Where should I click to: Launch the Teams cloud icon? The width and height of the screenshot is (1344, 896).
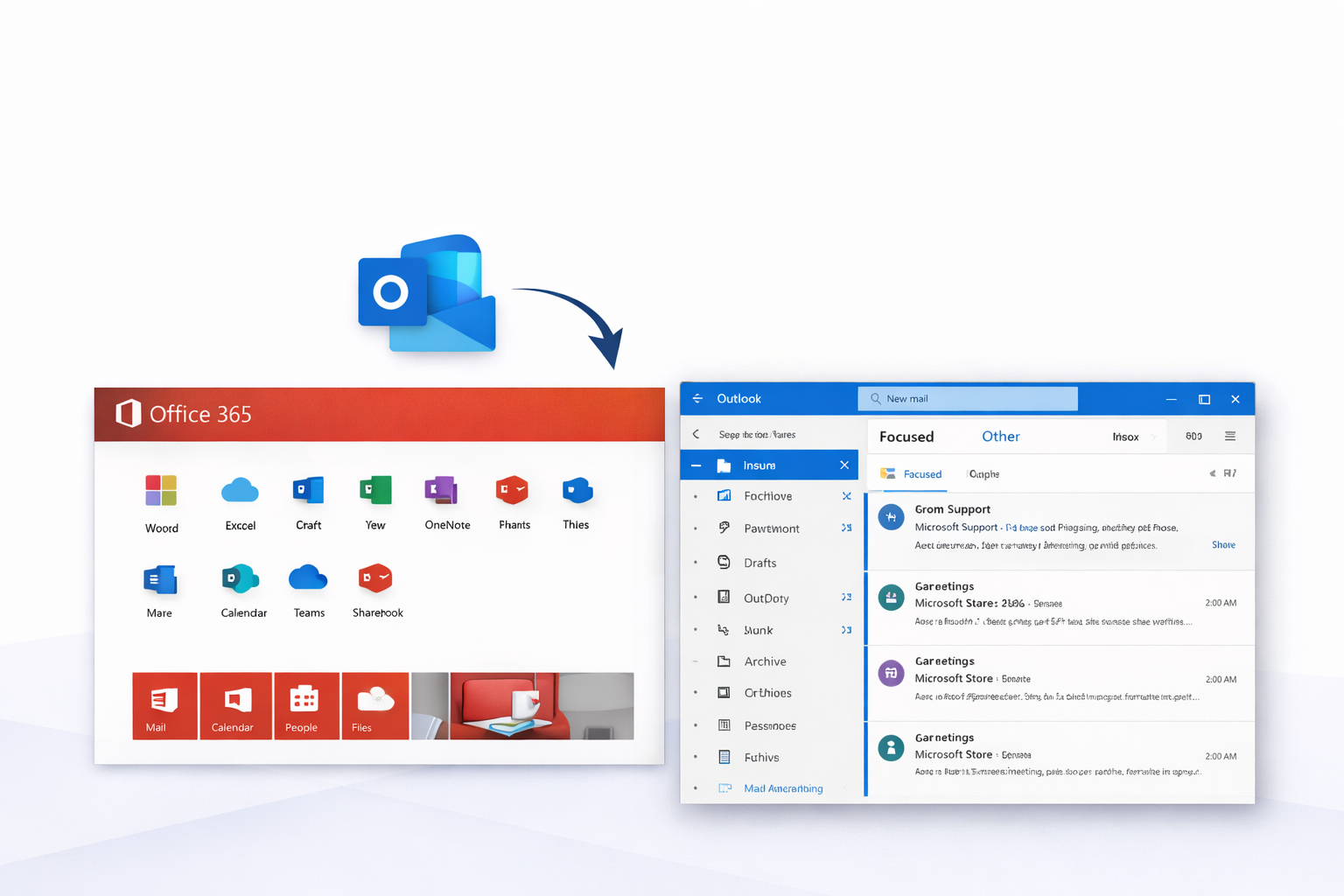coord(308,579)
